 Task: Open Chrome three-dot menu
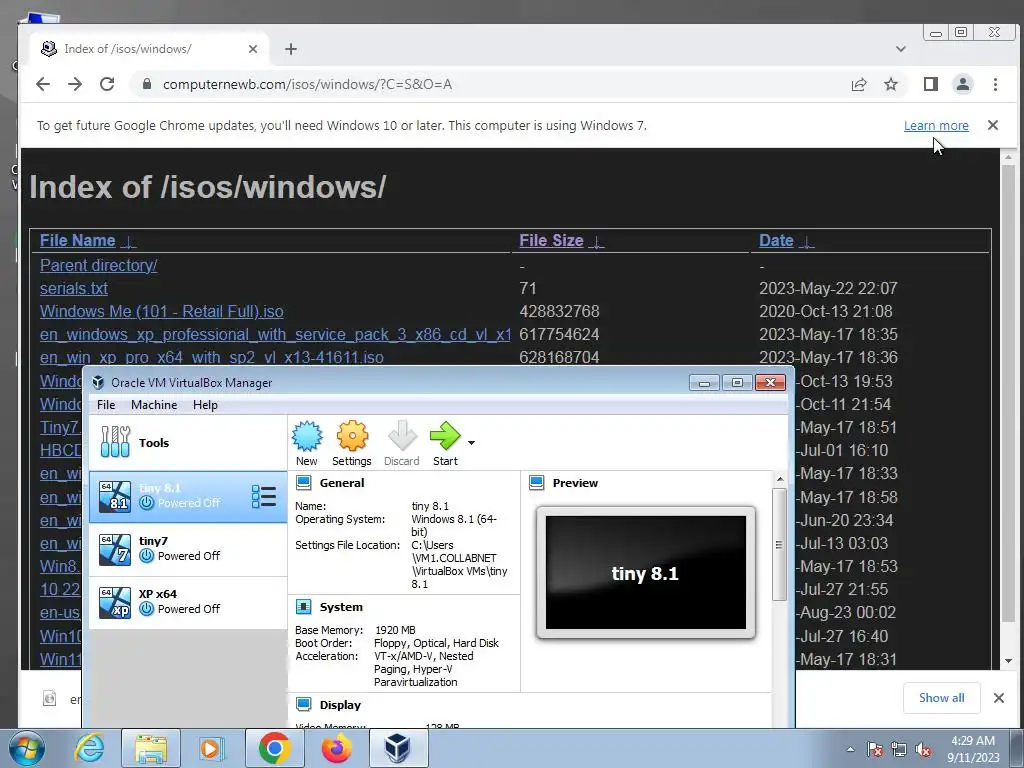(x=995, y=84)
